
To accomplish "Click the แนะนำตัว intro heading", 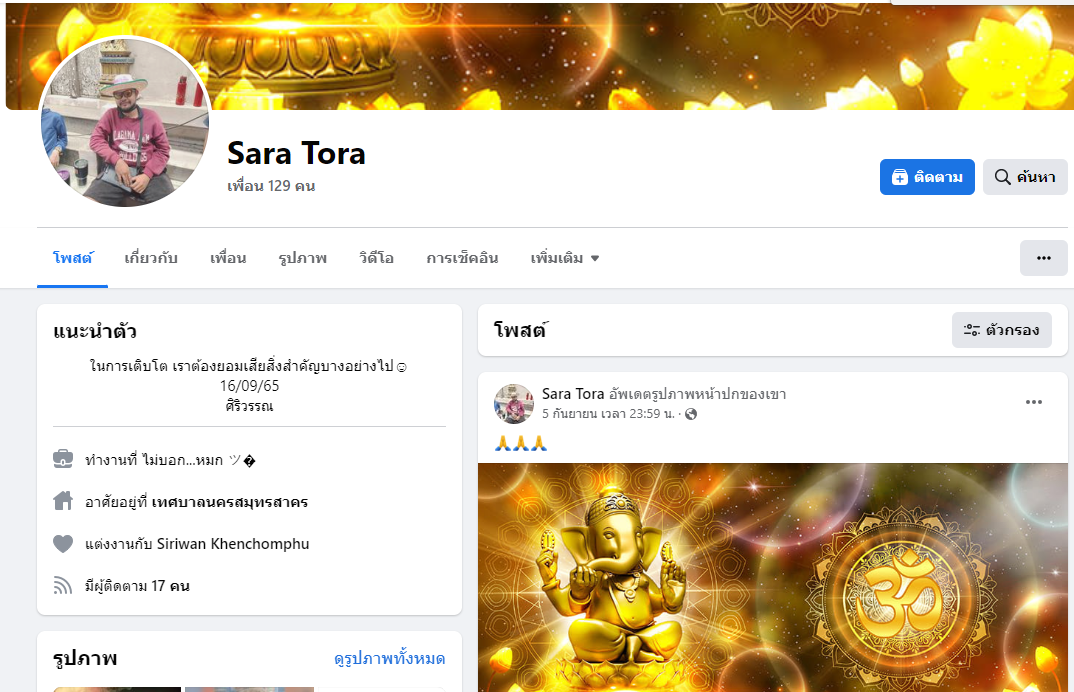I will (x=95, y=331).
